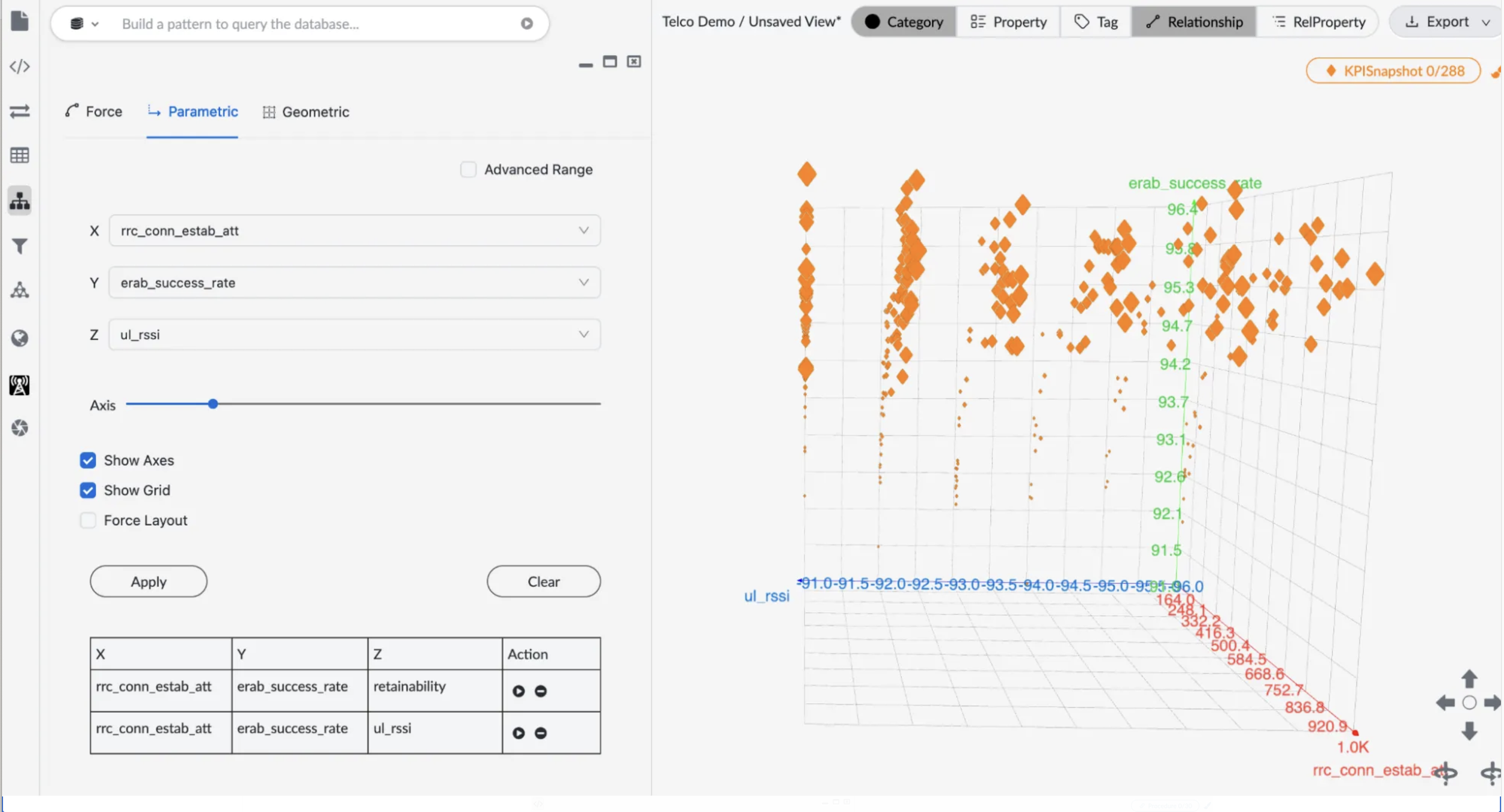Click the swap arrows icon in sidebar

(20, 112)
